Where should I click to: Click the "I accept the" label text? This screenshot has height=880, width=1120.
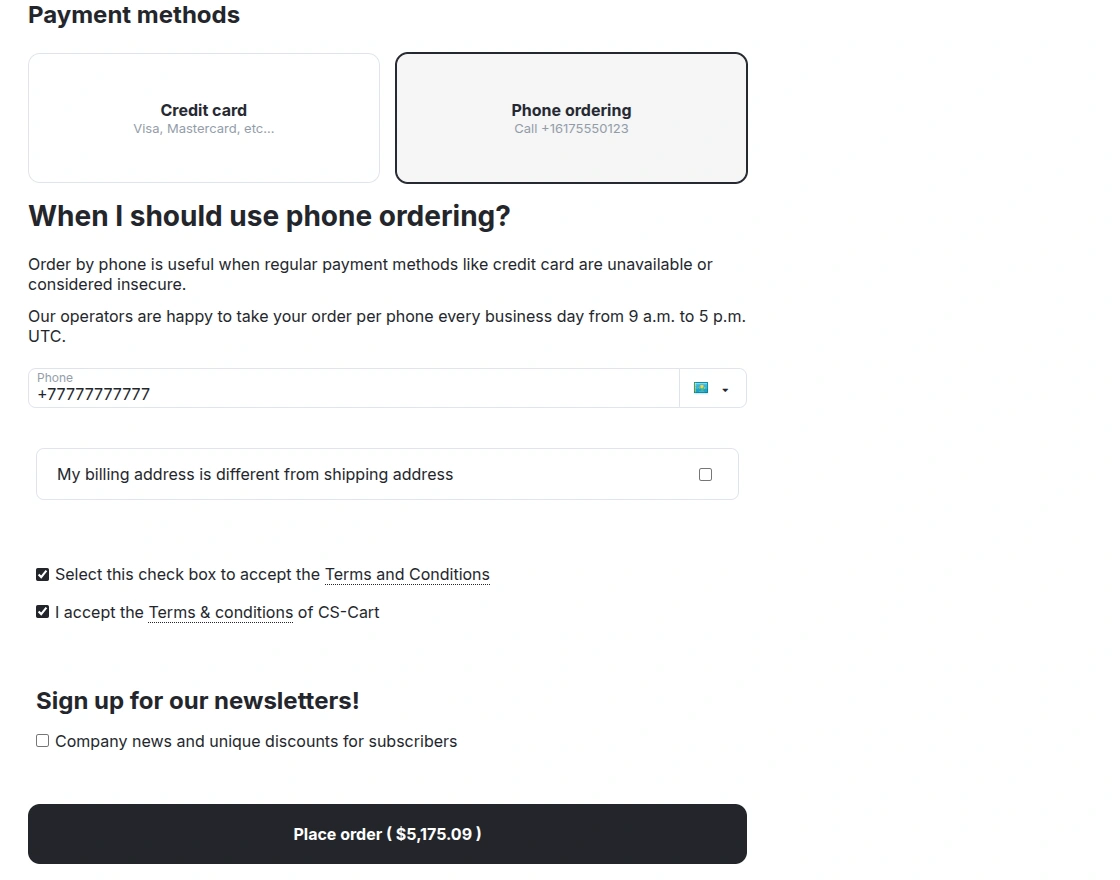pos(100,612)
